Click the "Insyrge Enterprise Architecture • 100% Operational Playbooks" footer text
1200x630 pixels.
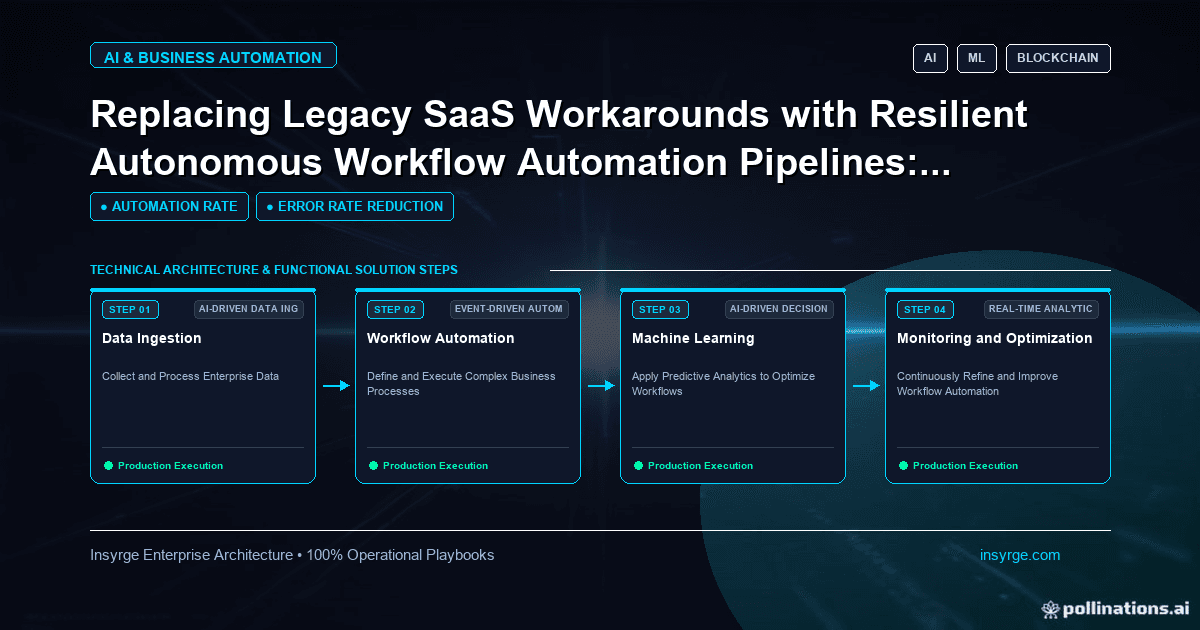tap(292, 555)
